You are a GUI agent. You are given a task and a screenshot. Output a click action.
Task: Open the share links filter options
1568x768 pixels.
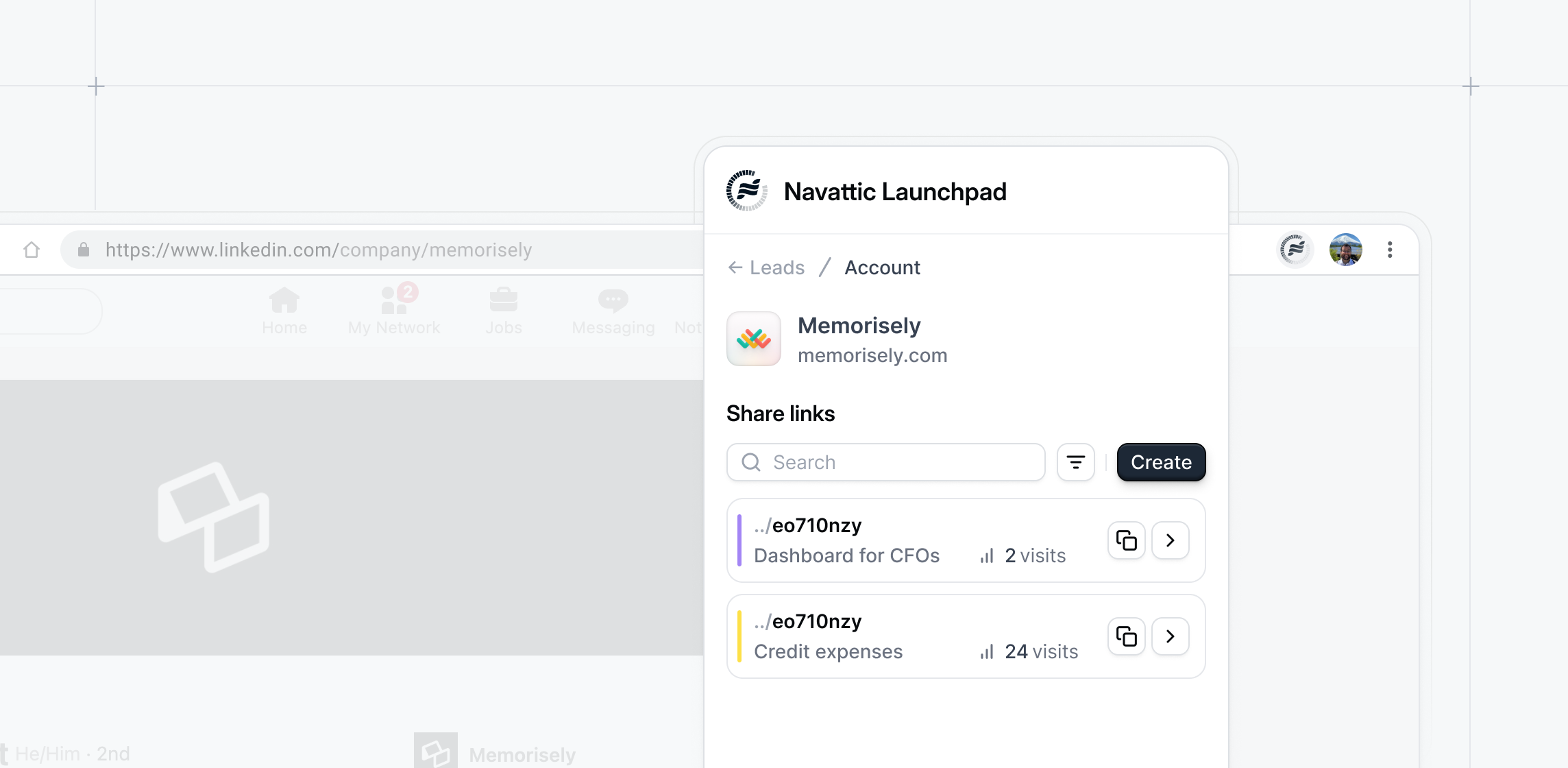coord(1076,462)
